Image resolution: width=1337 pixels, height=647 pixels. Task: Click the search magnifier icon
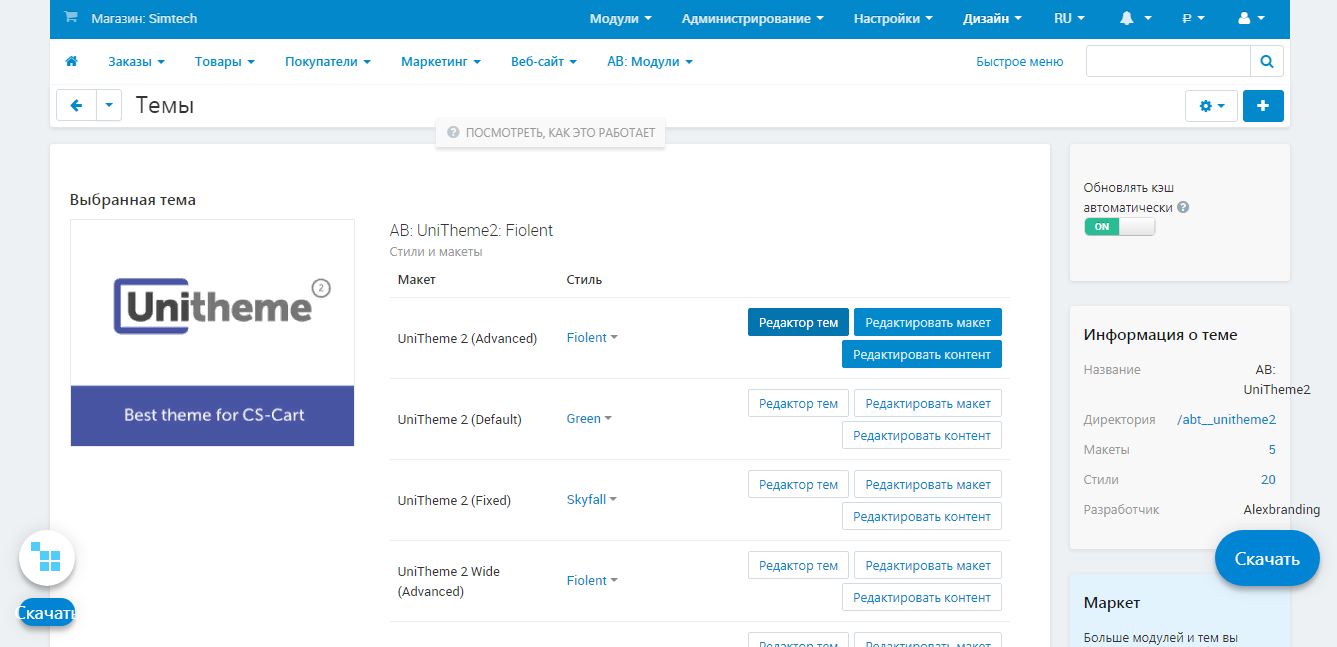pos(1267,62)
